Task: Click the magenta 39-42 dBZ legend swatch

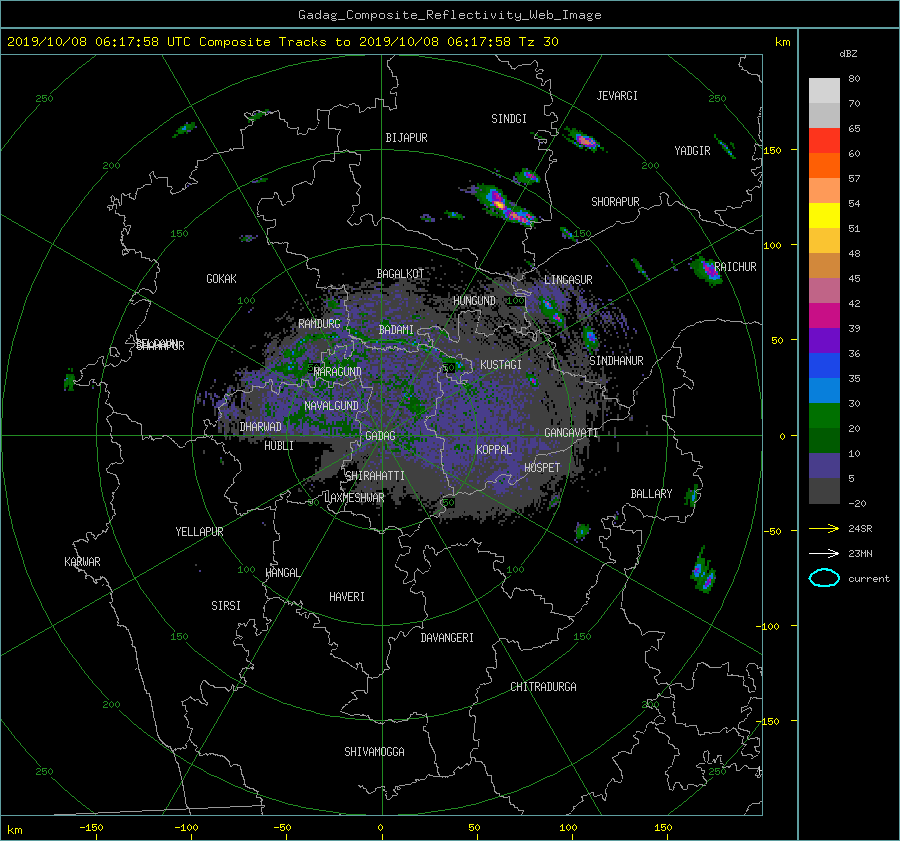Action: click(824, 315)
